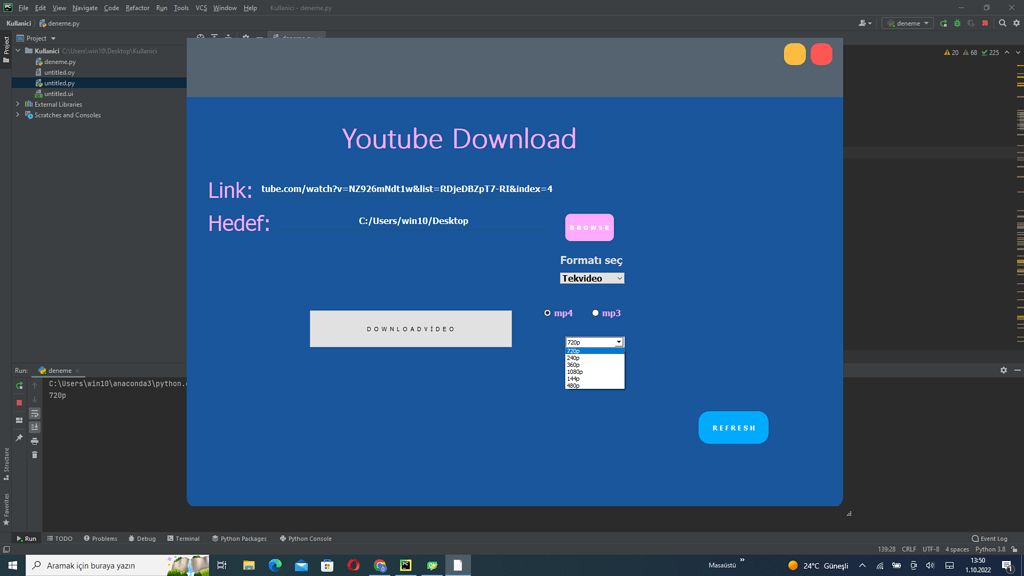Open the deneme run configuration dropdown
The image size is (1024, 576).
[907, 22]
